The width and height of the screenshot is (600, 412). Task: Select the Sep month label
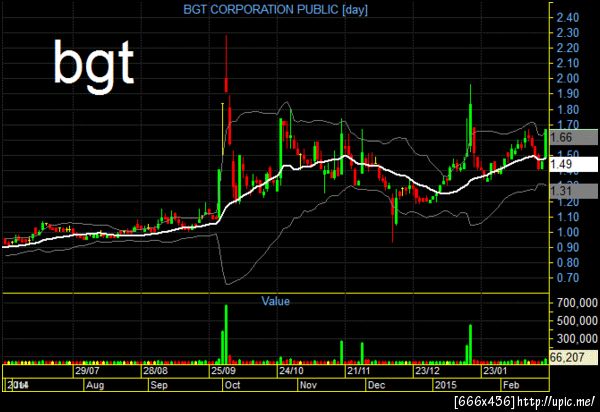pyautogui.click(x=159, y=385)
